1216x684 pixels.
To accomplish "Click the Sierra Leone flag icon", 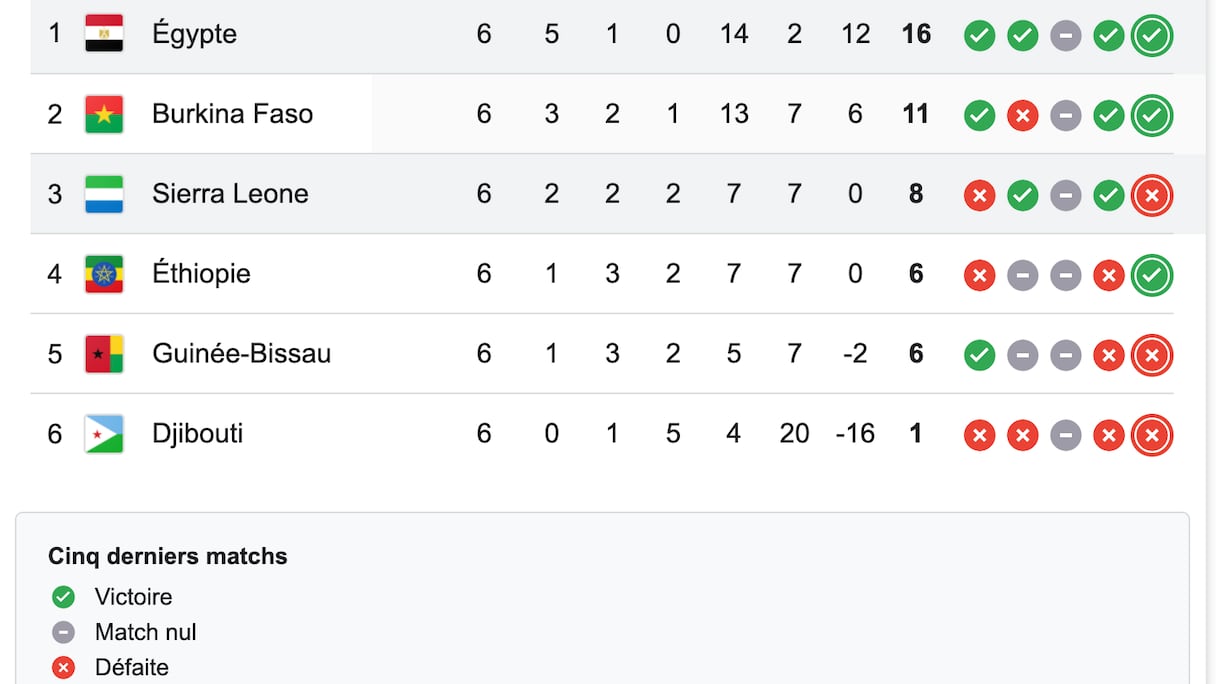I will click(x=104, y=194).
